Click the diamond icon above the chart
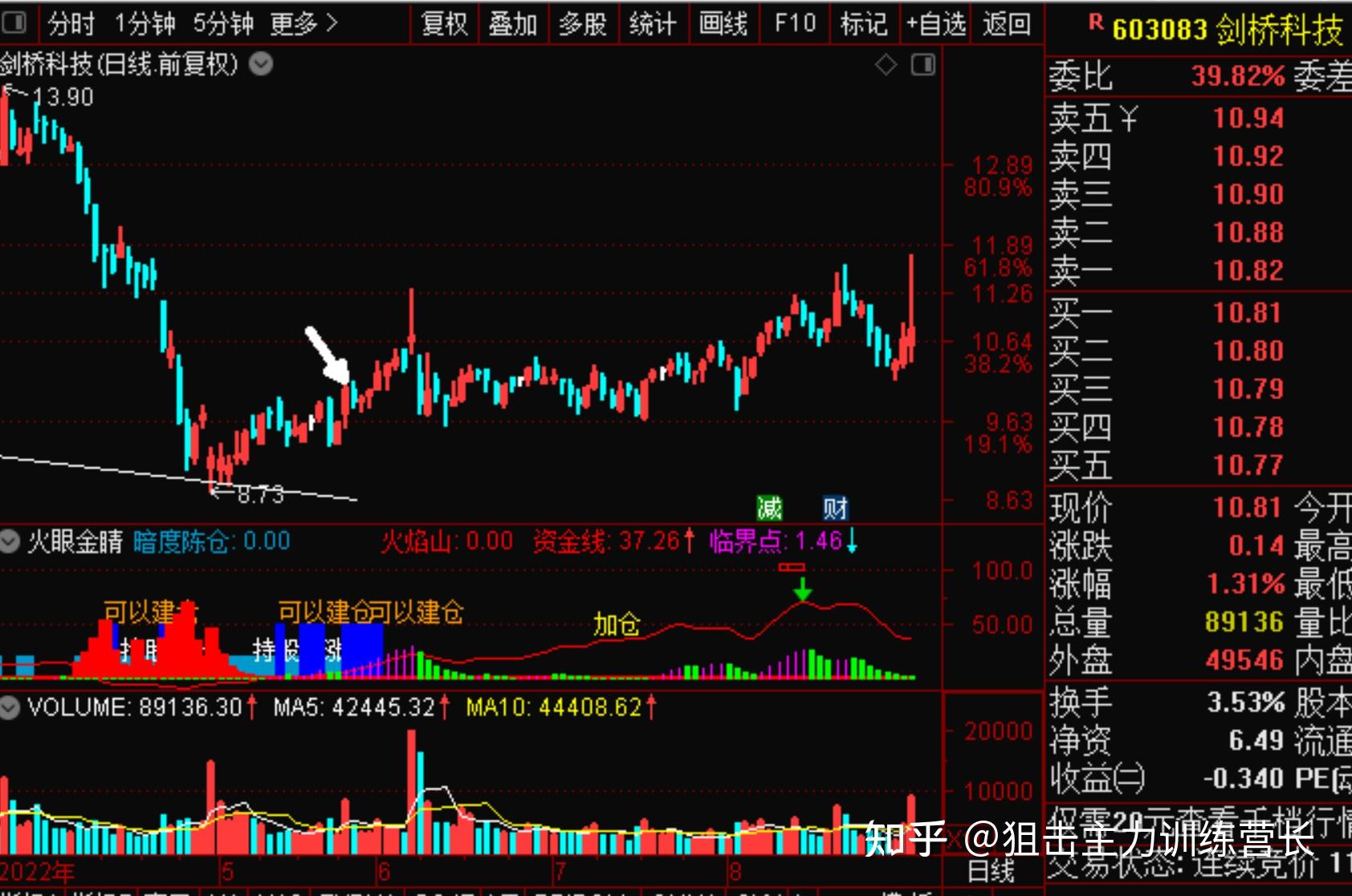The height and width of the screenshot is (896, 1352). click(886, 65)
